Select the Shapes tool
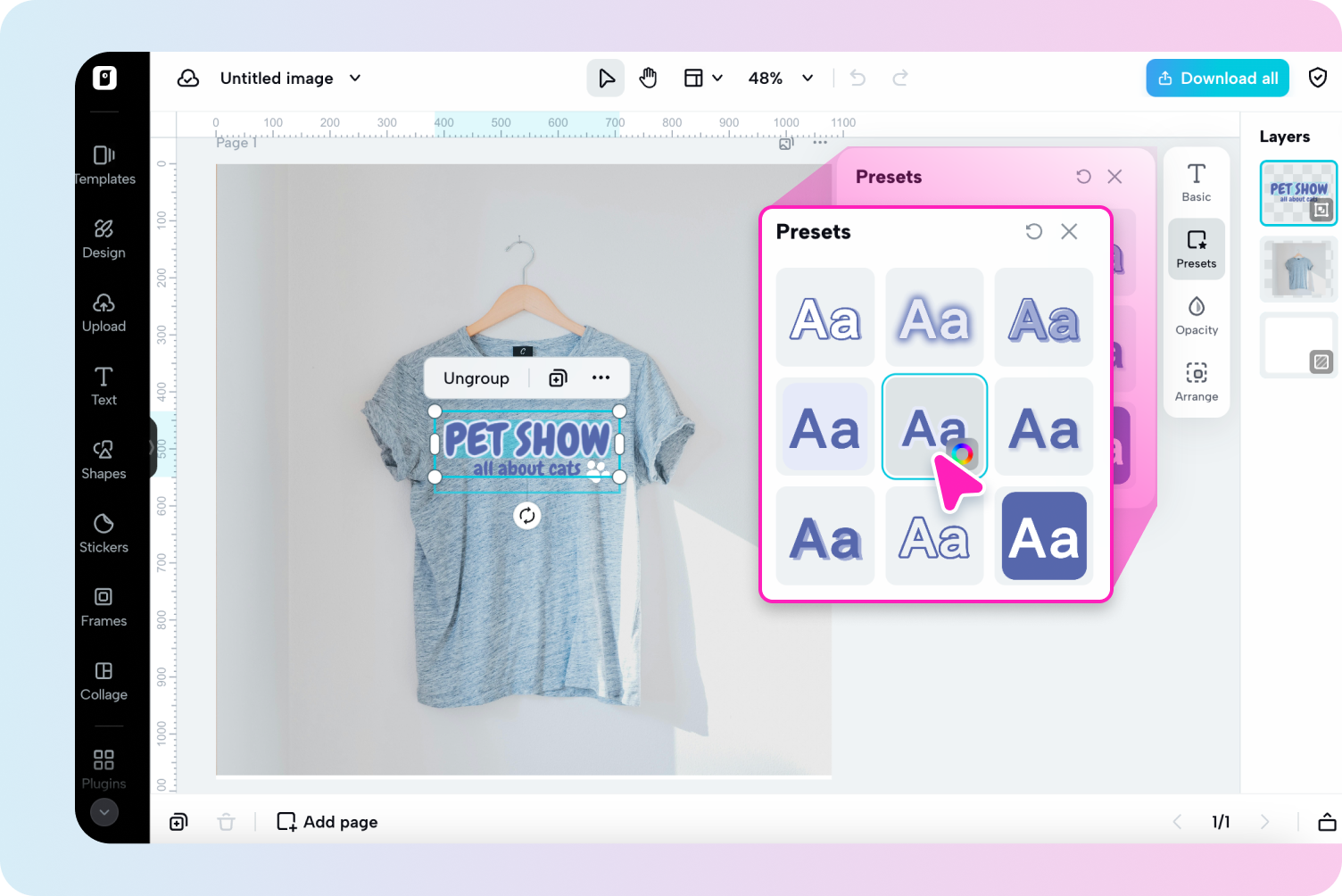Viewport: 1342px width, 896px height. (x=103, y=458)
